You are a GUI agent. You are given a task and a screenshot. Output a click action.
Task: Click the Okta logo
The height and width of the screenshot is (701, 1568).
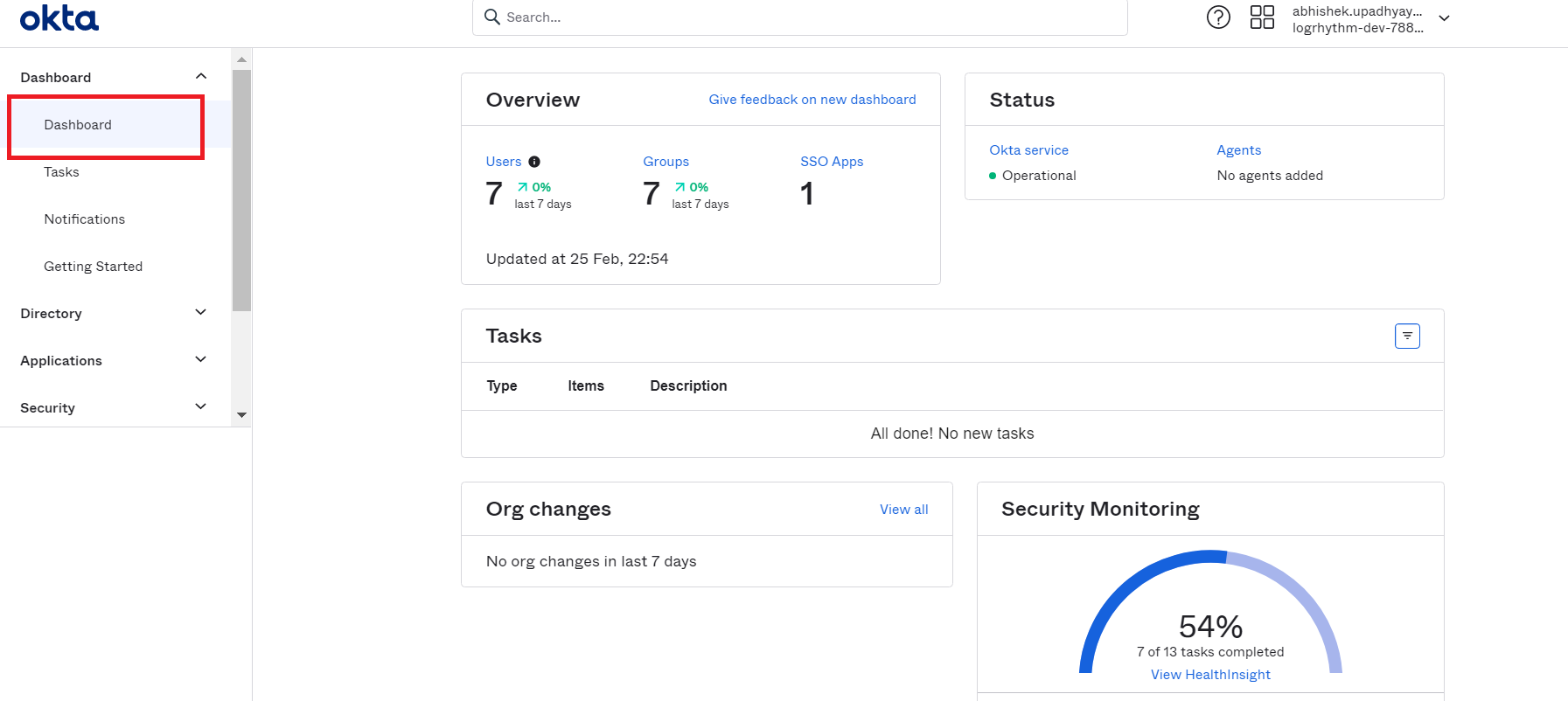pos(59,17)
